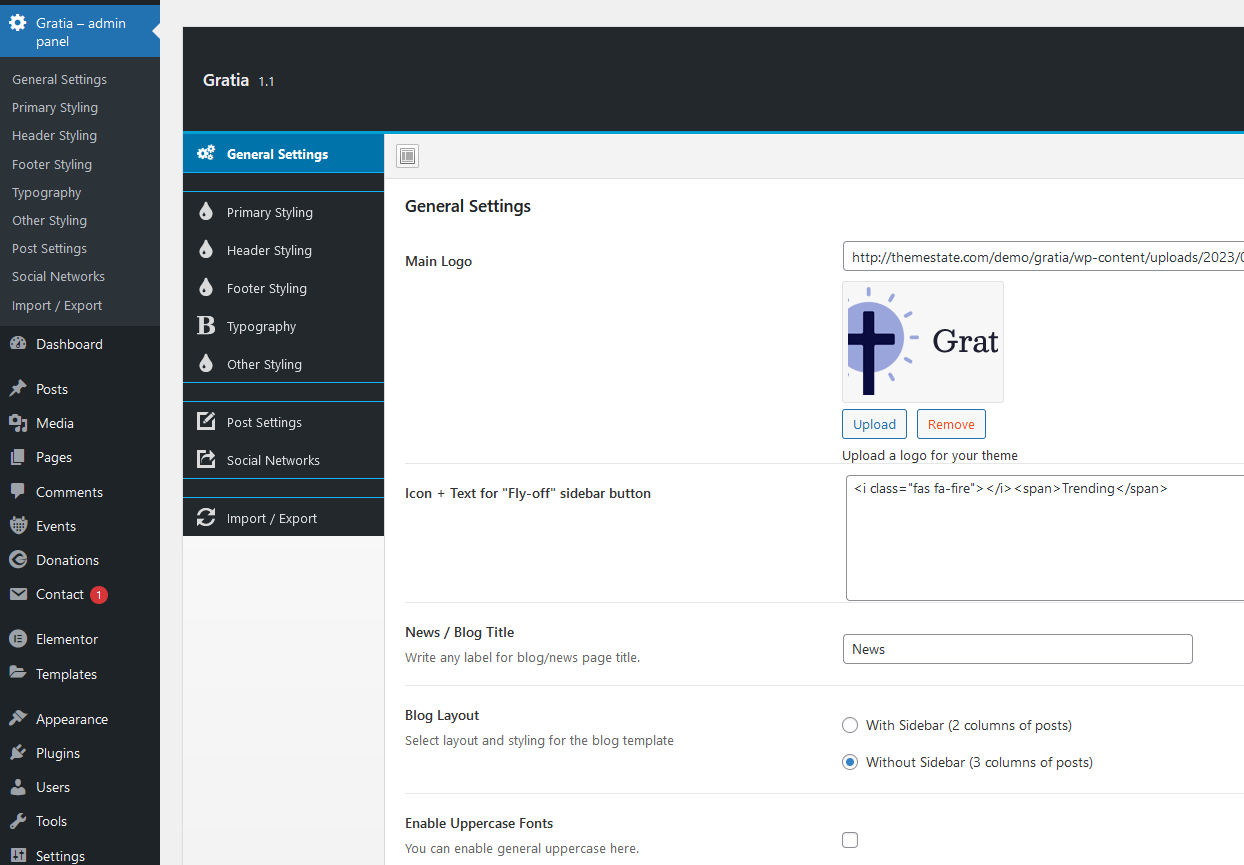Open General Settings in the WordPress submenu
Screen dimensions: 1244x865
(x=59, y=79)
